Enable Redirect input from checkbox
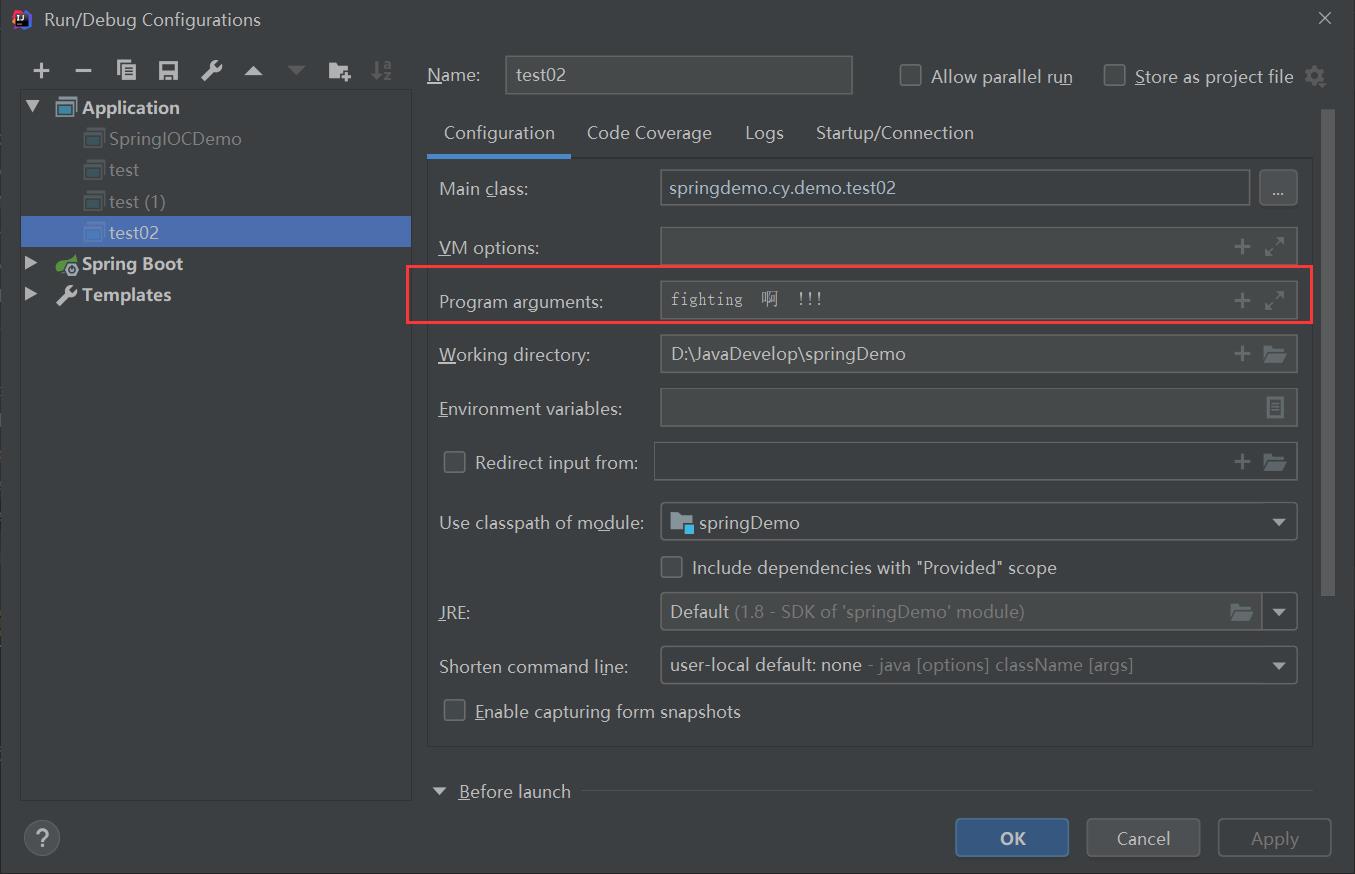The width and height of the screenshot is (1355, 874). point(454,462)
